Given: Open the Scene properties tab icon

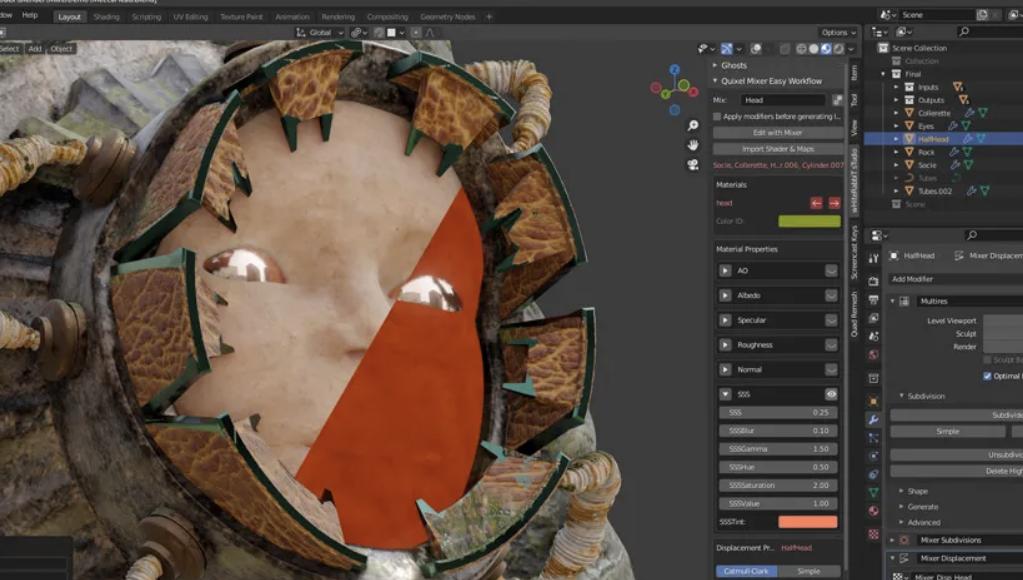Looking at the screenshot, I should coord(874,336).
